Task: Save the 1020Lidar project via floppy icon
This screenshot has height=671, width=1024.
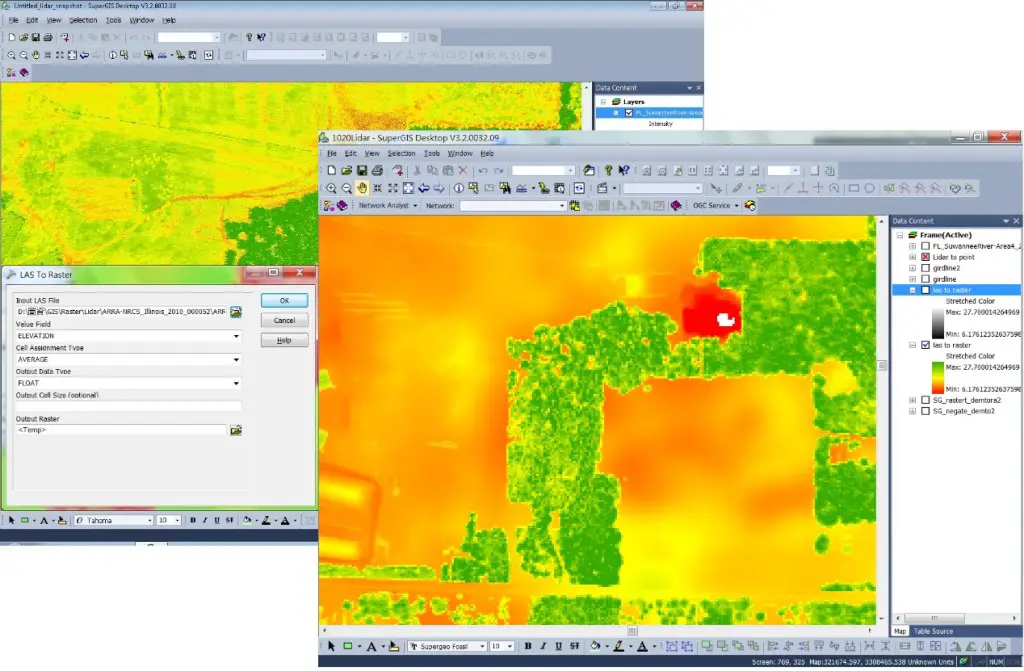Action: coord(362,171)
